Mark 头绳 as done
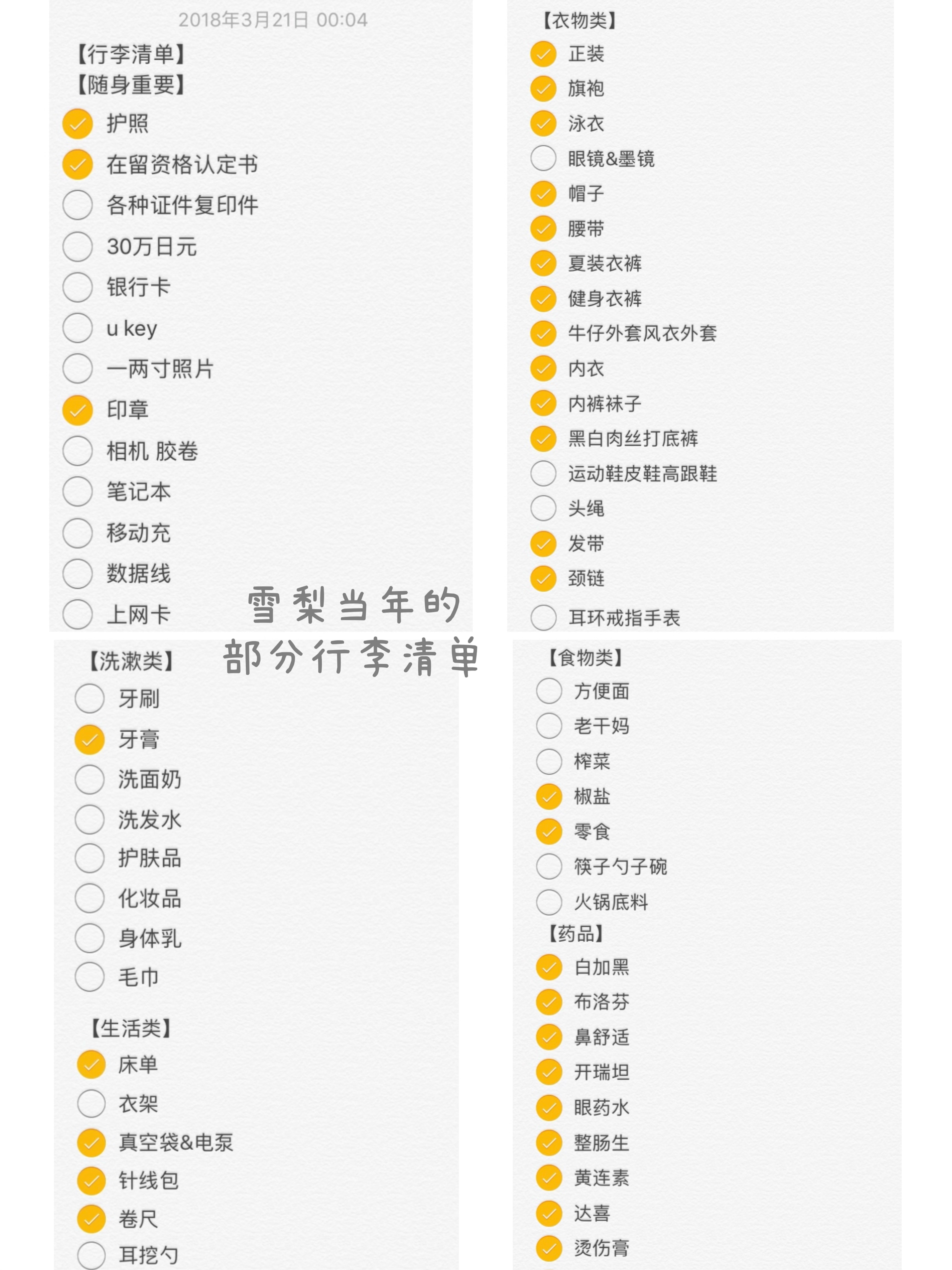The height and width of the screenshot is (1270, 952). pyautogui.click(x=543, y=508)
